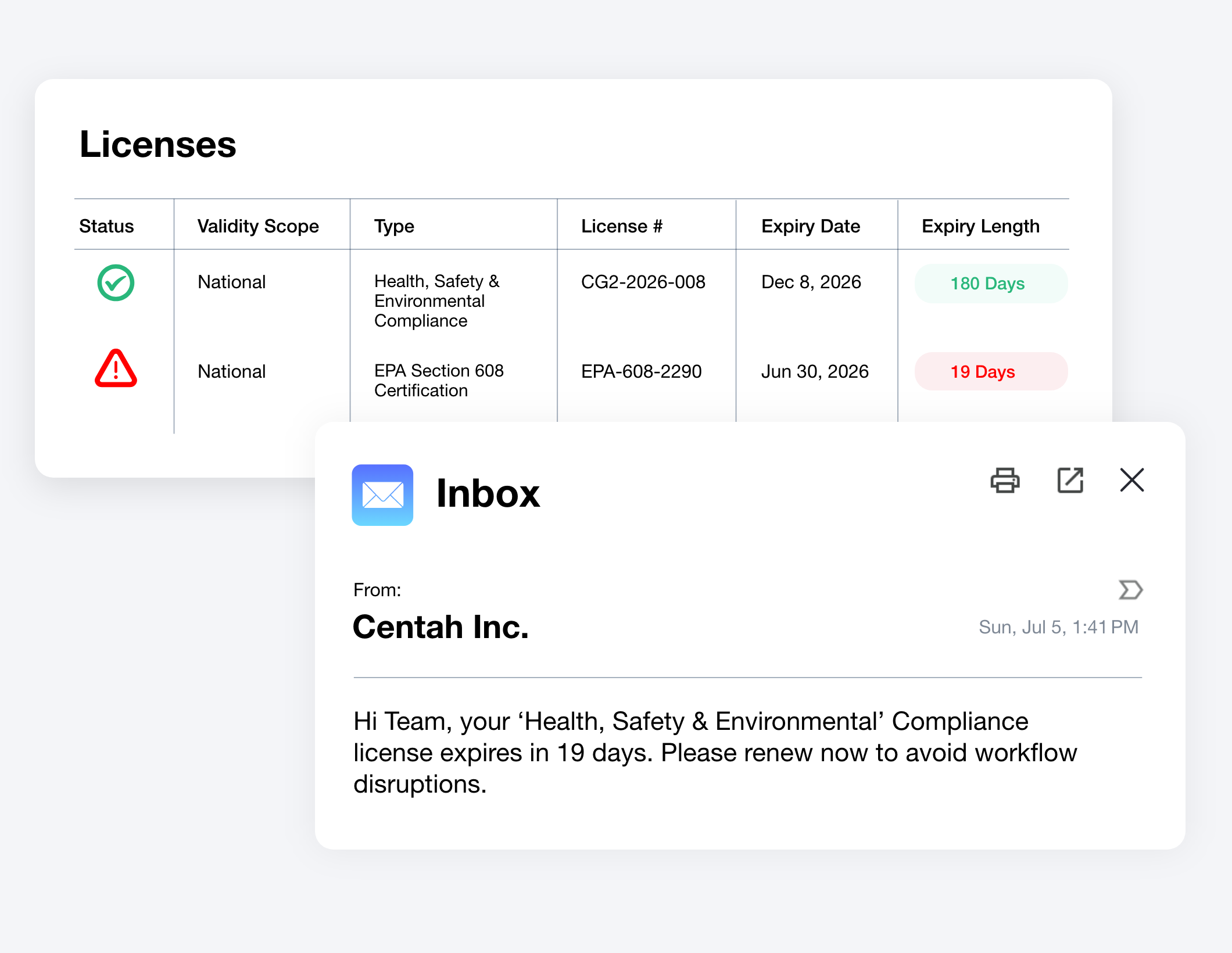Viewport: 1232px width, 953px height.
Task: Click the email body message text
Action: pos(715,753)
